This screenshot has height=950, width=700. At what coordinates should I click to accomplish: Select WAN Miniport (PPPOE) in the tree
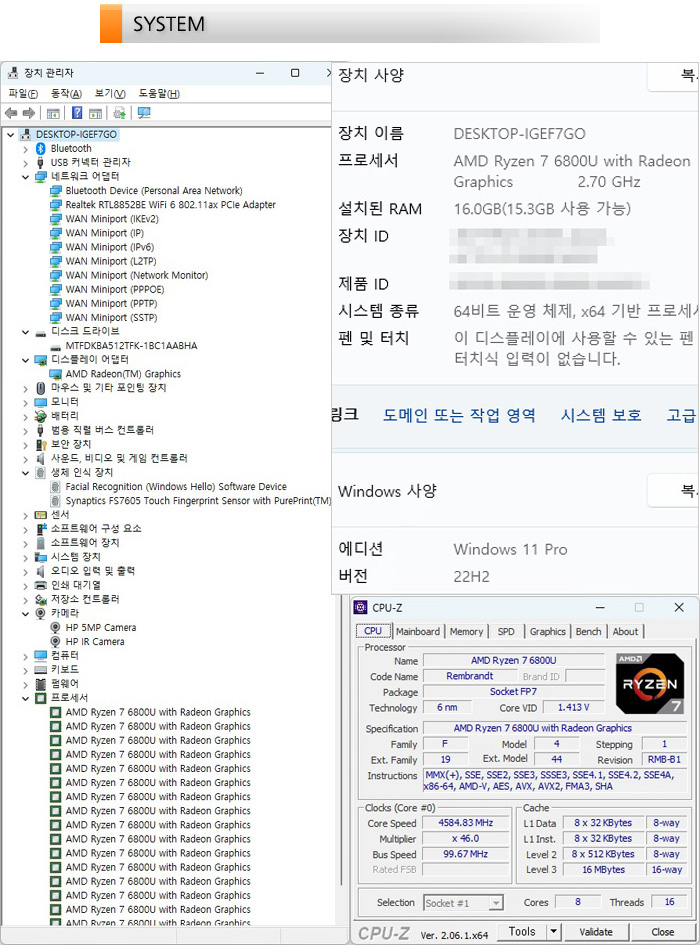coord(115,290)
